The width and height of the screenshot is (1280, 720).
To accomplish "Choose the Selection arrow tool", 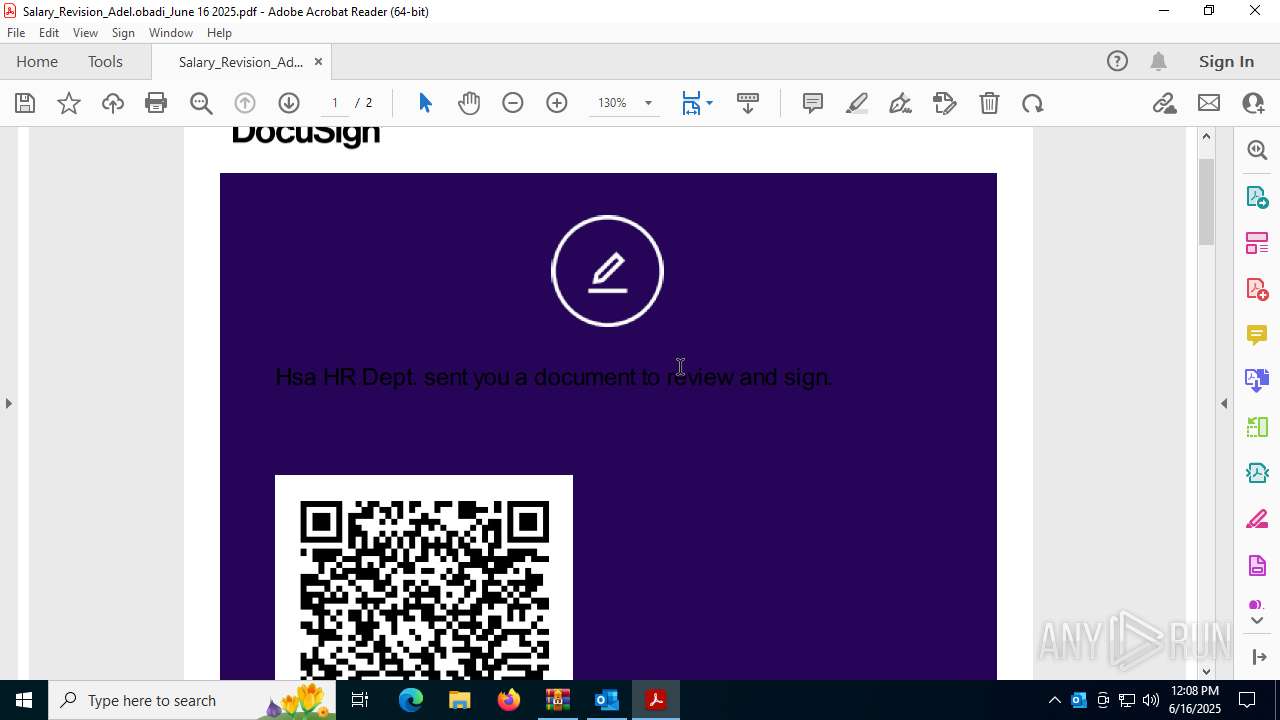I will (425, 103).
